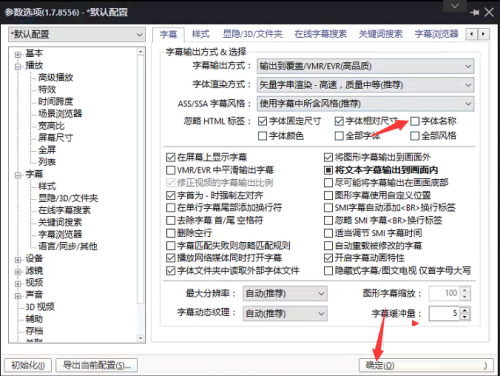
Task: Select 存档 in the tree
Action: coord(34,331)
